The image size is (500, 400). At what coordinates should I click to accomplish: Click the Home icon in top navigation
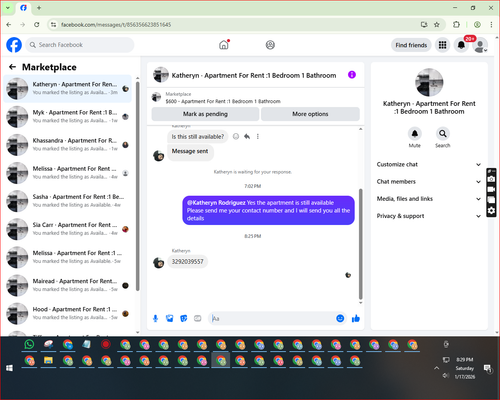[224, 45]
